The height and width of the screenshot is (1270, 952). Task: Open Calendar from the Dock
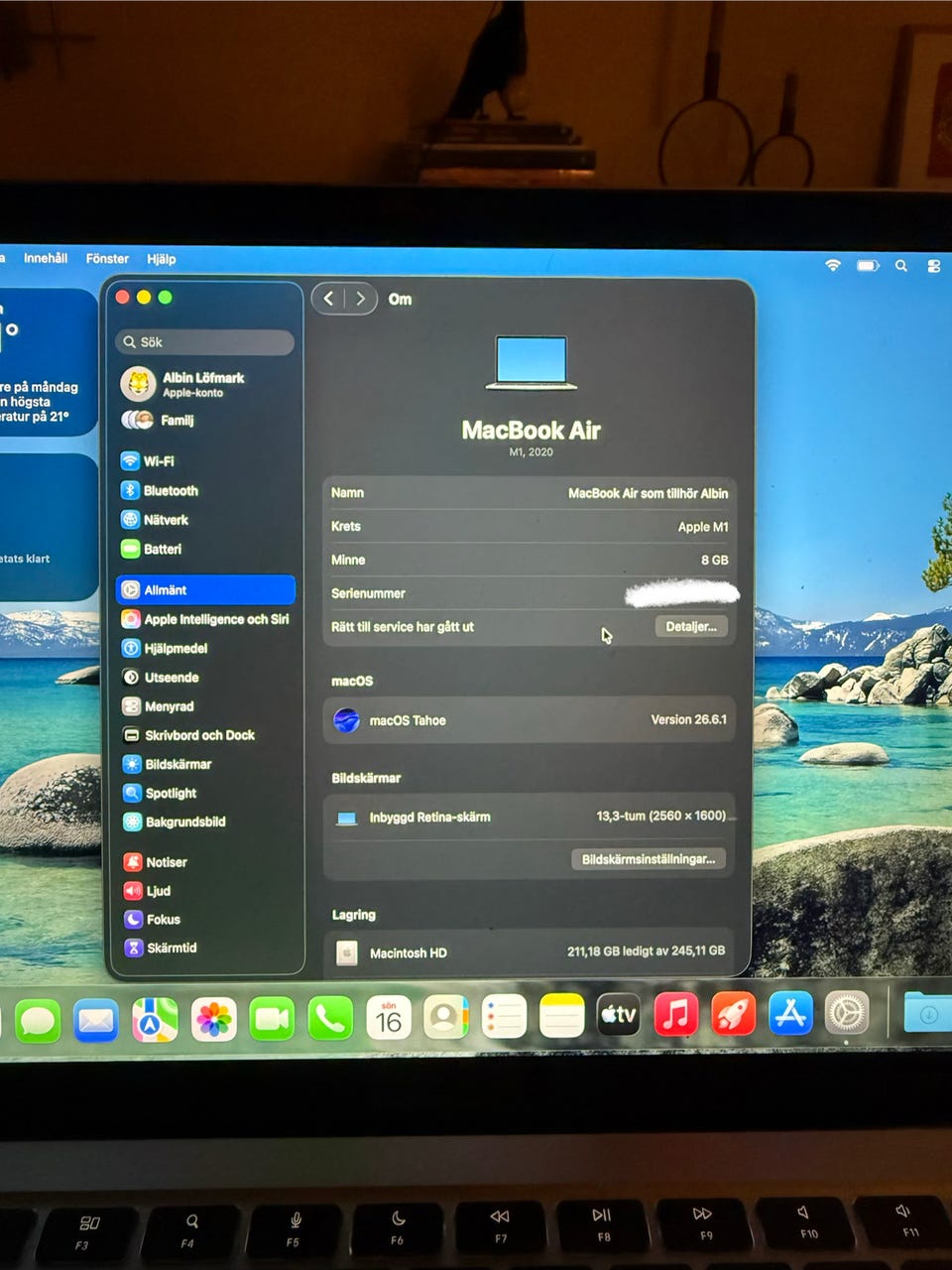point(388,1018)
